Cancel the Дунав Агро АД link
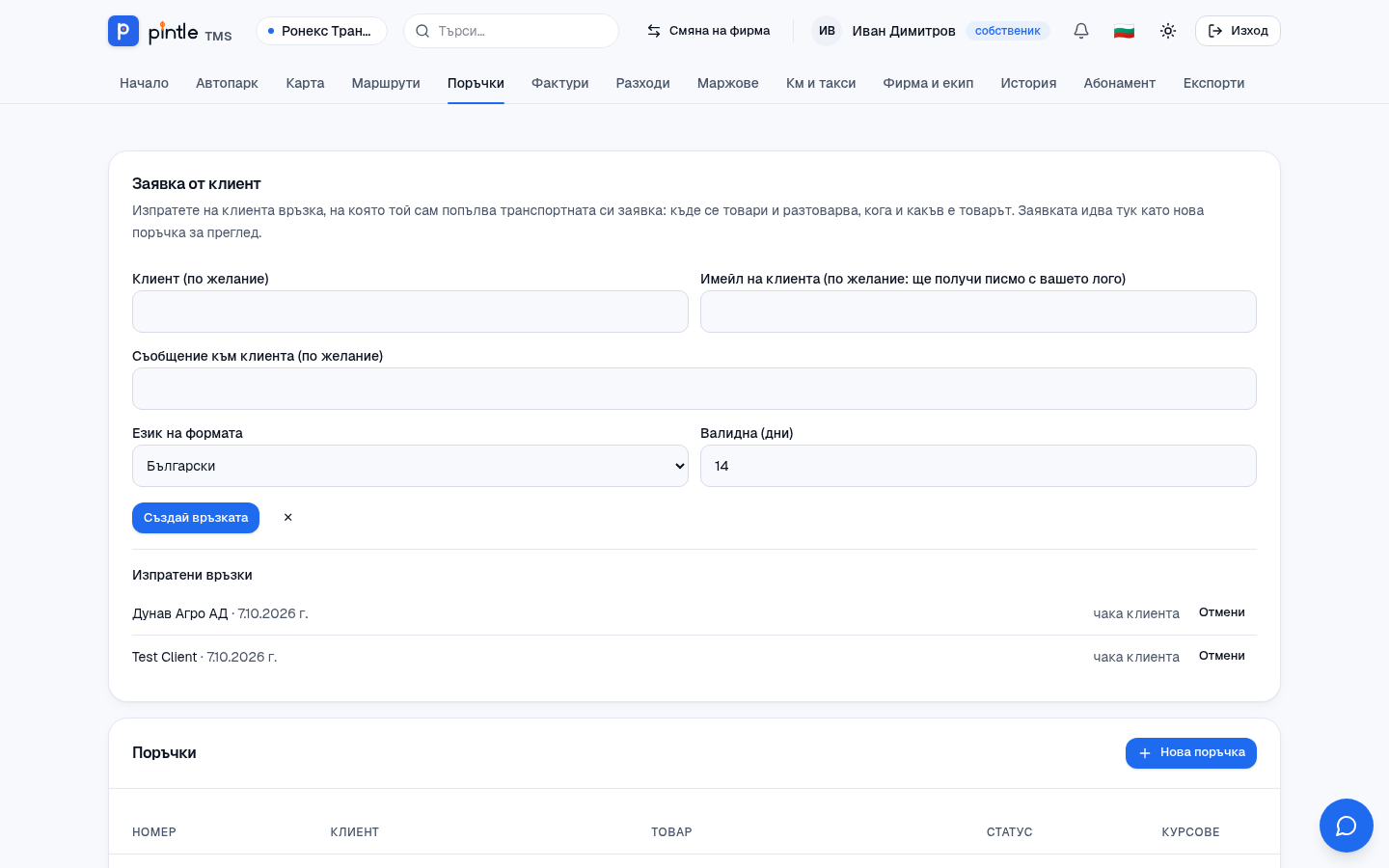 coord(1221,612)
